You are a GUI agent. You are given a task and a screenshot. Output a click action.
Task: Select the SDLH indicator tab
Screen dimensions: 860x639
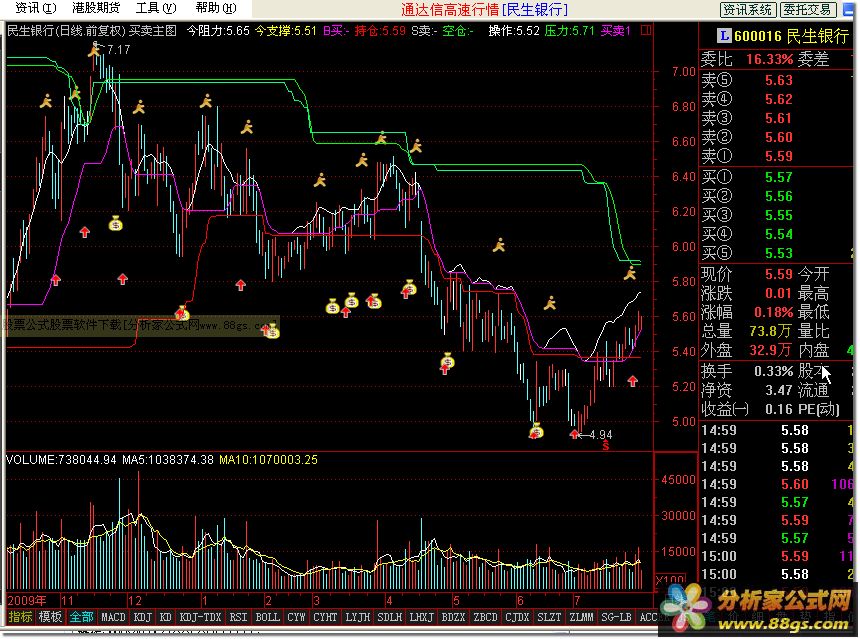pos(389,618)
